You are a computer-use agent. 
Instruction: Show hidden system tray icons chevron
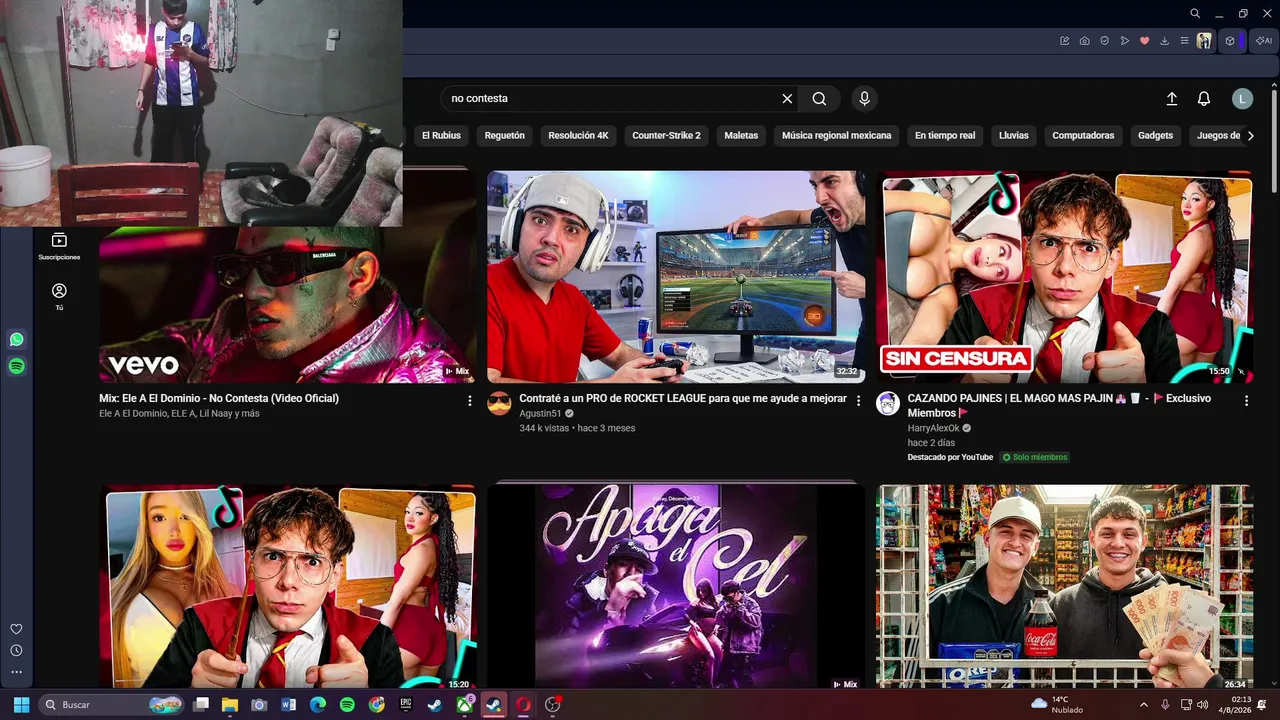tap(1144, 705)
